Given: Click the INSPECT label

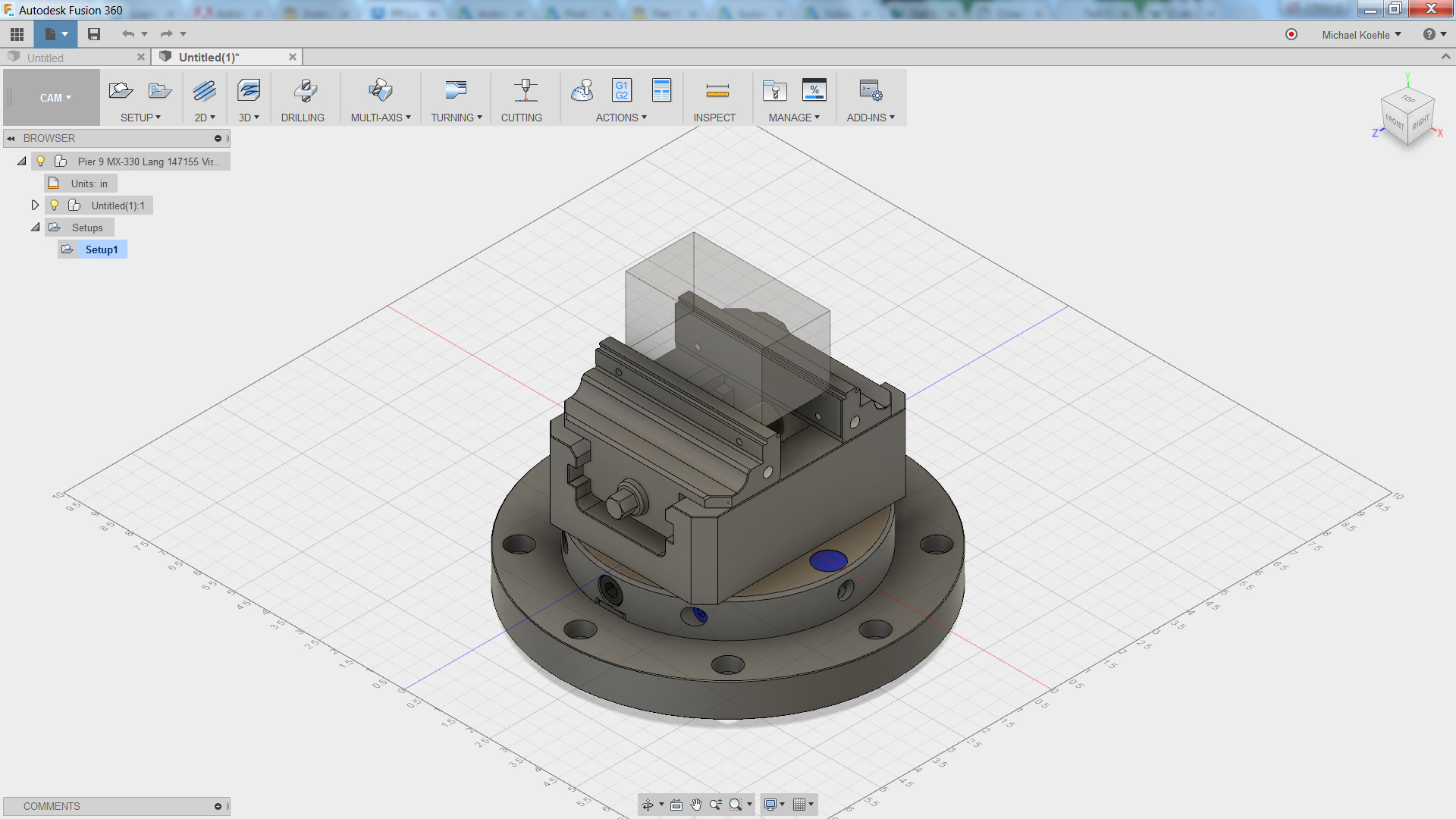Looking at the screenshot, I should [714, 118].
